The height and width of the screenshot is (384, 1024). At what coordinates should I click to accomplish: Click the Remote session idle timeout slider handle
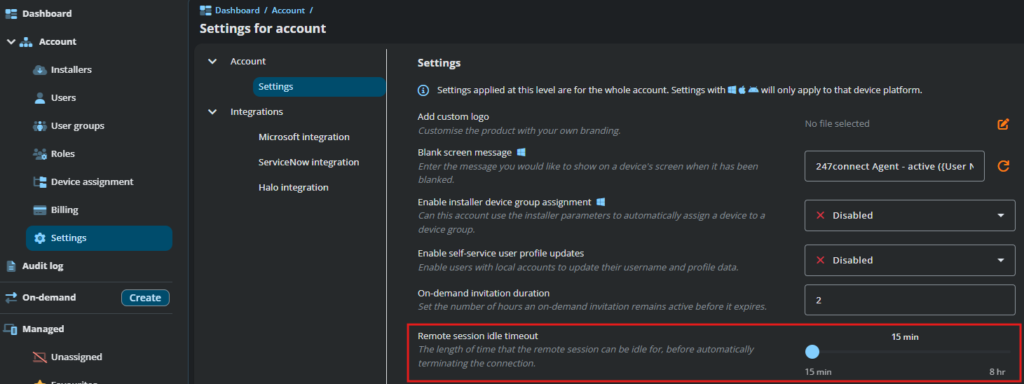pos(812,353)
